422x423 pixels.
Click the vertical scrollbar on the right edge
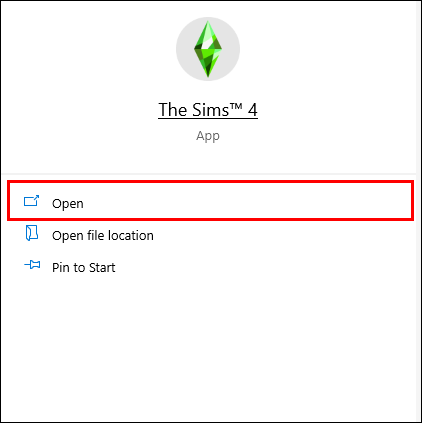pos(419,211)
